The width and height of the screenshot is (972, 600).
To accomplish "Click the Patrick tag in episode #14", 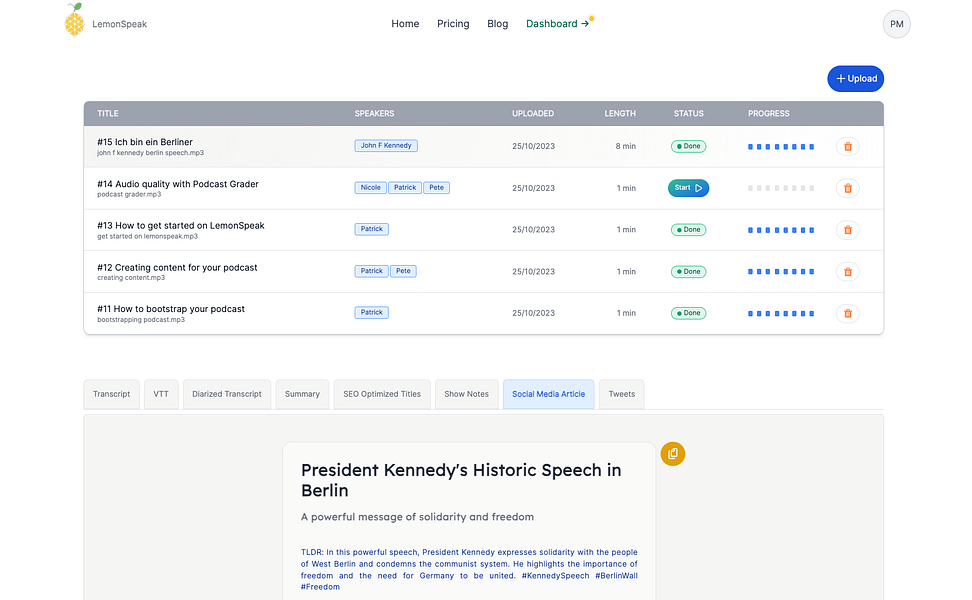I will click(x=405, y=187).
